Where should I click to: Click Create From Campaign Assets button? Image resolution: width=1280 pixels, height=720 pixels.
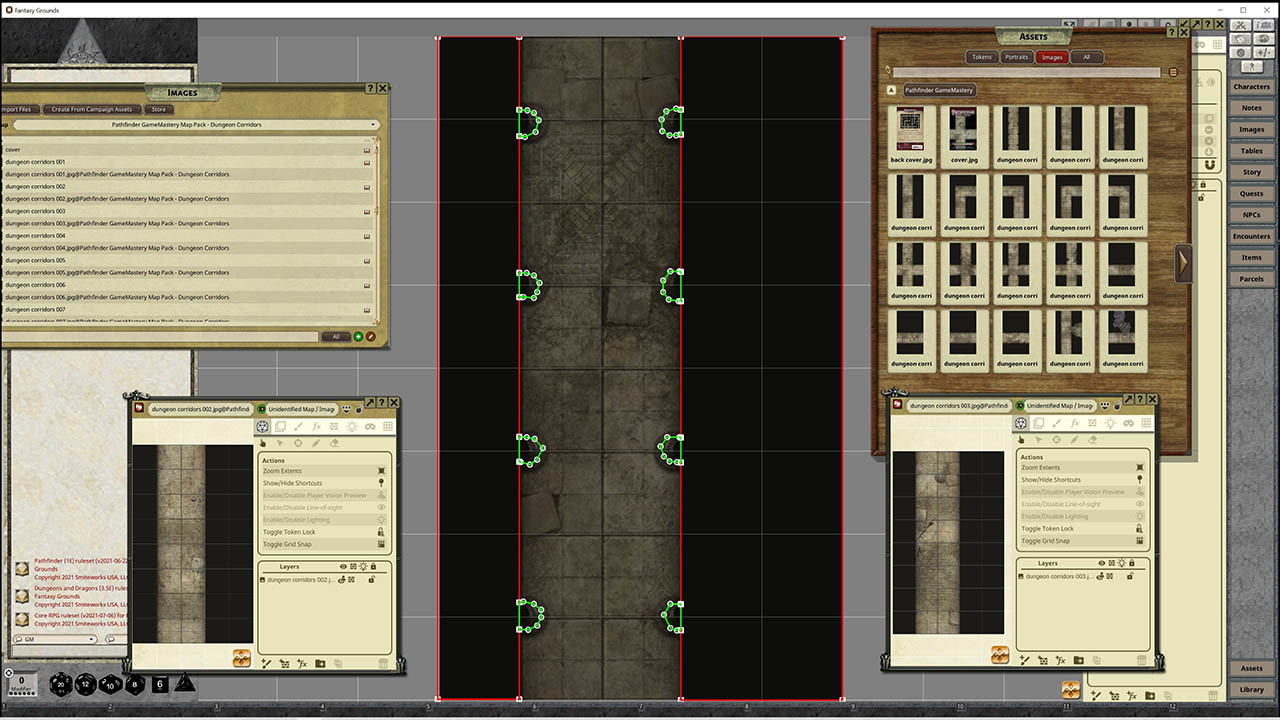[x=92, y=109]
